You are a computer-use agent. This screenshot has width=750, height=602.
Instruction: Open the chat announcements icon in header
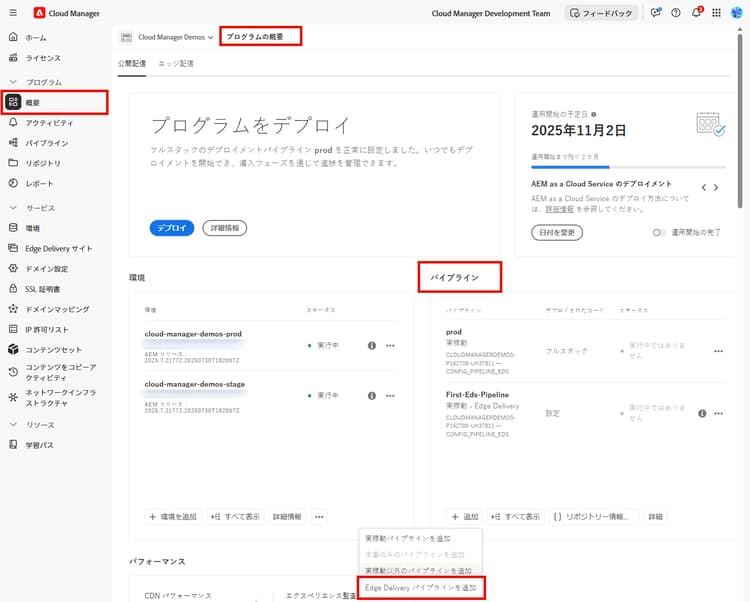coord(655,13)
